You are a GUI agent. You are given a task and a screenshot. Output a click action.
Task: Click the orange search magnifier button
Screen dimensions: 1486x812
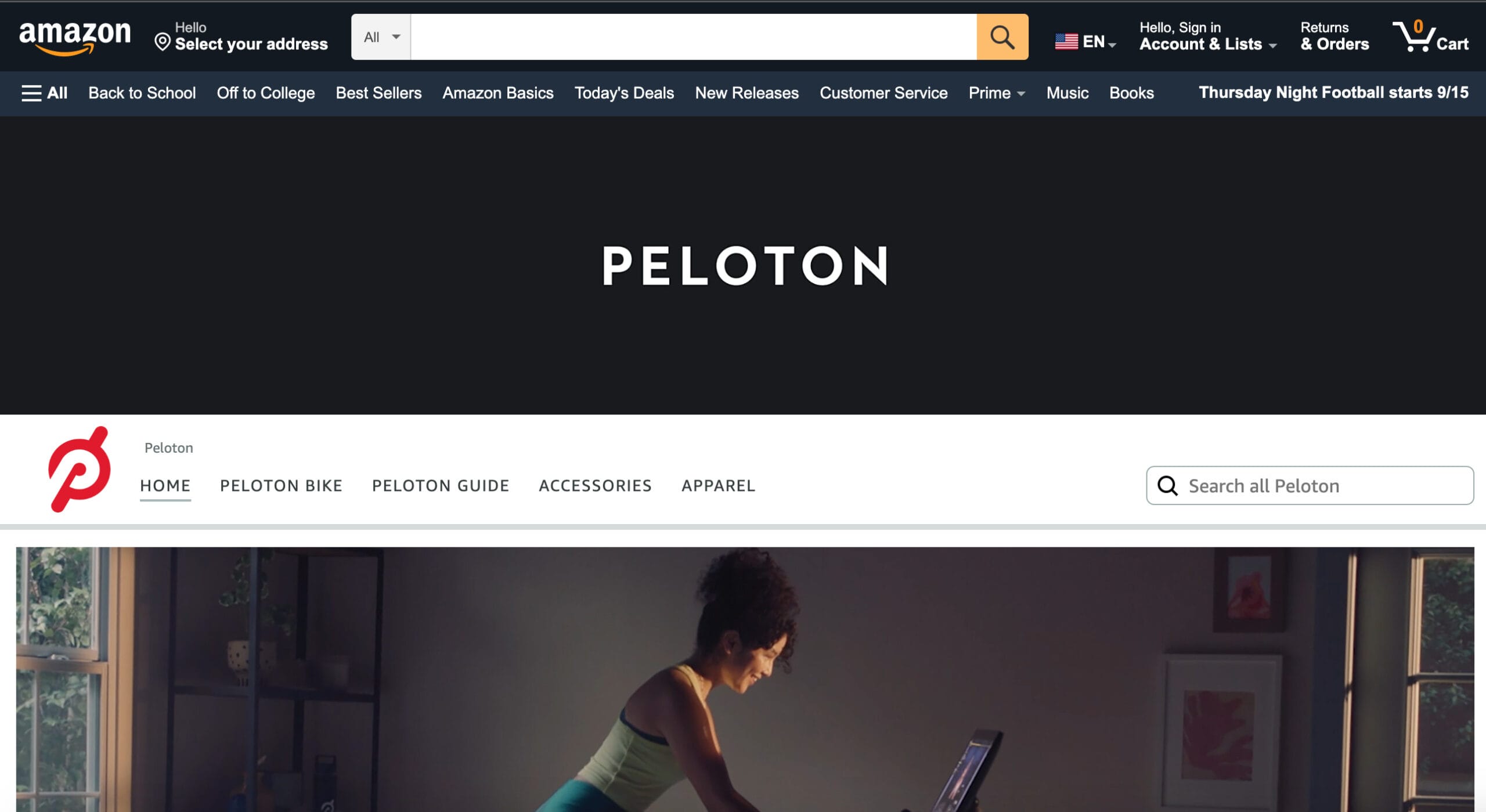(1002, 37)
